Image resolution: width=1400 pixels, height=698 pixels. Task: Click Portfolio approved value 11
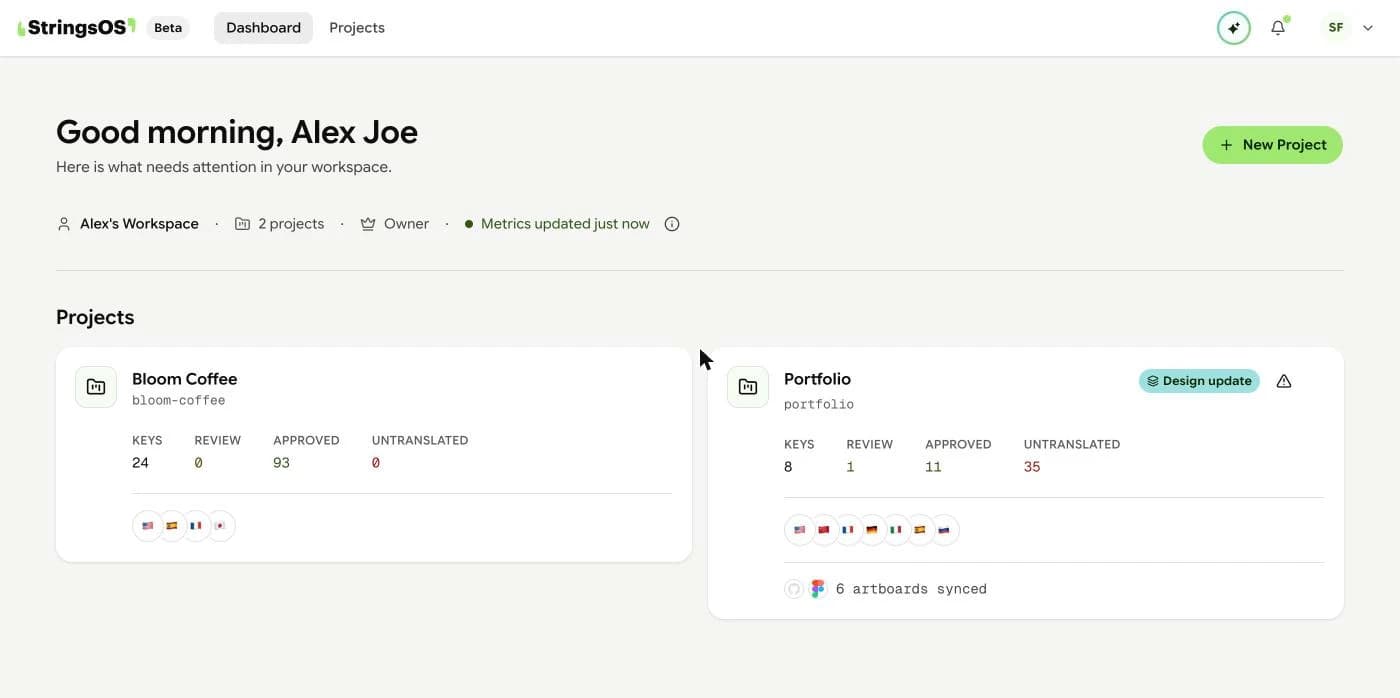(933, 467)
